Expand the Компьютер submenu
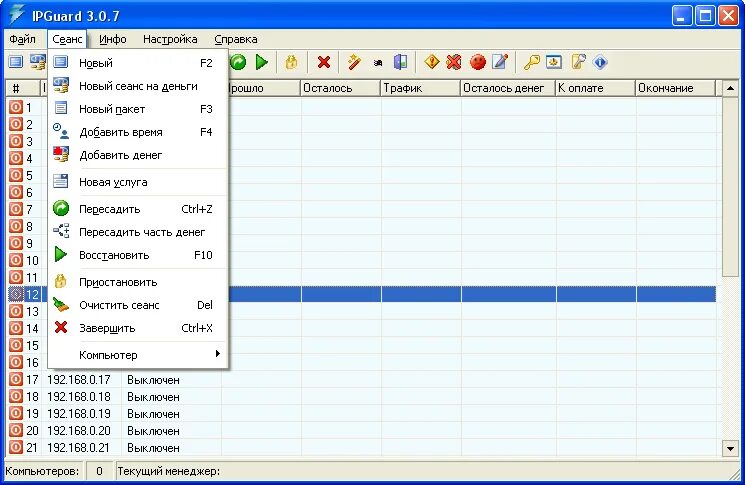Viewport: 745px width, 485px height. tap(138, 355)
